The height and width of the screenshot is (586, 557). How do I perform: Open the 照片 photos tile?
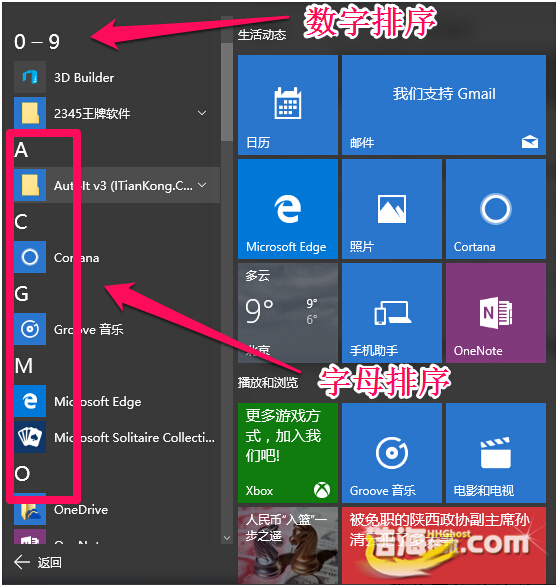[392, 209]
